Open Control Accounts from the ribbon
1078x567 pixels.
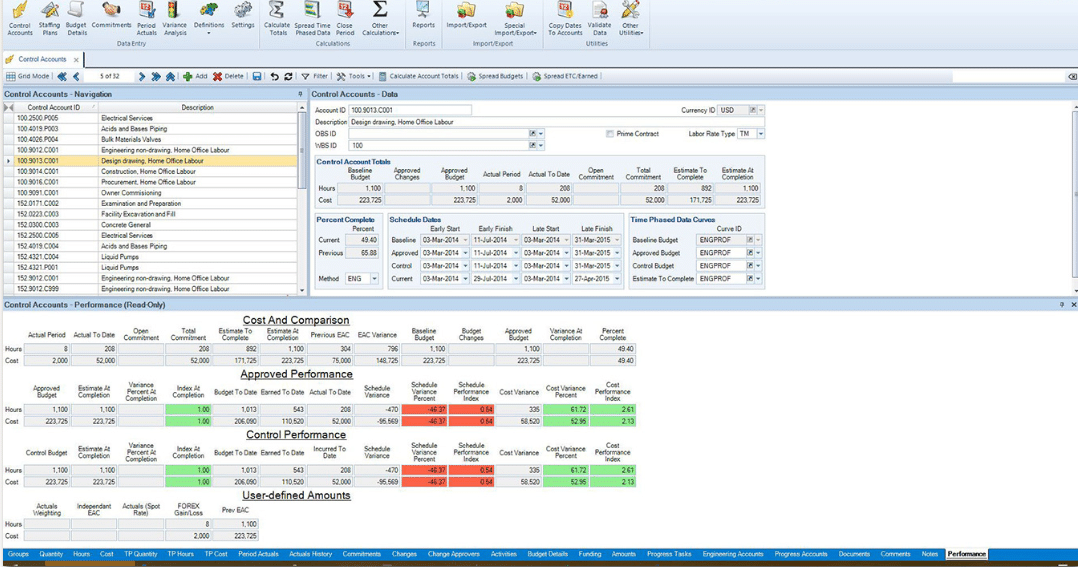(20, 19)
